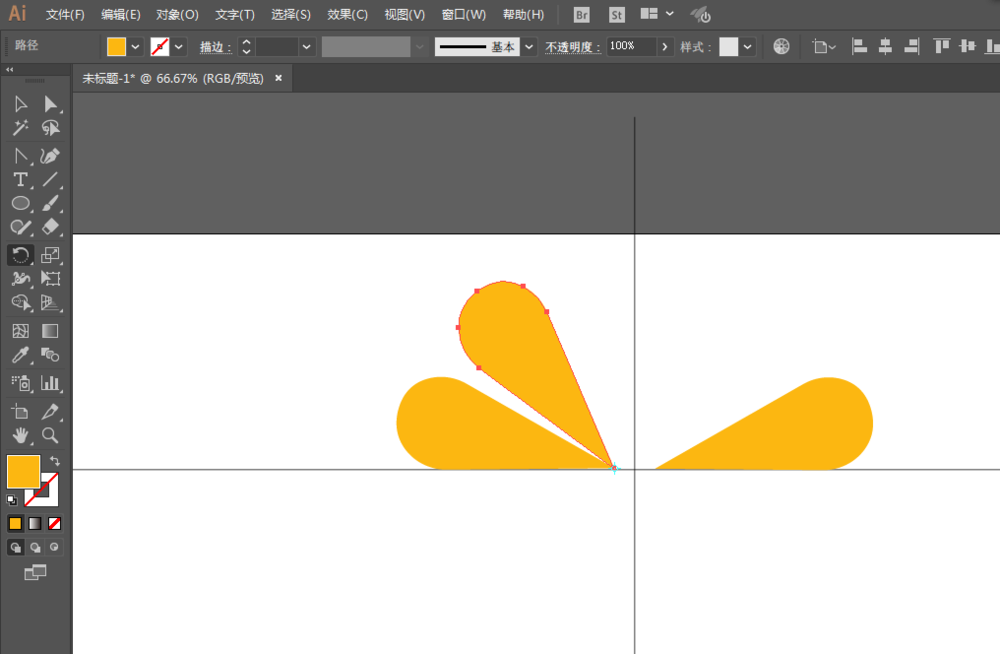Switch to 未标题-1 document tab

(173, 78)
